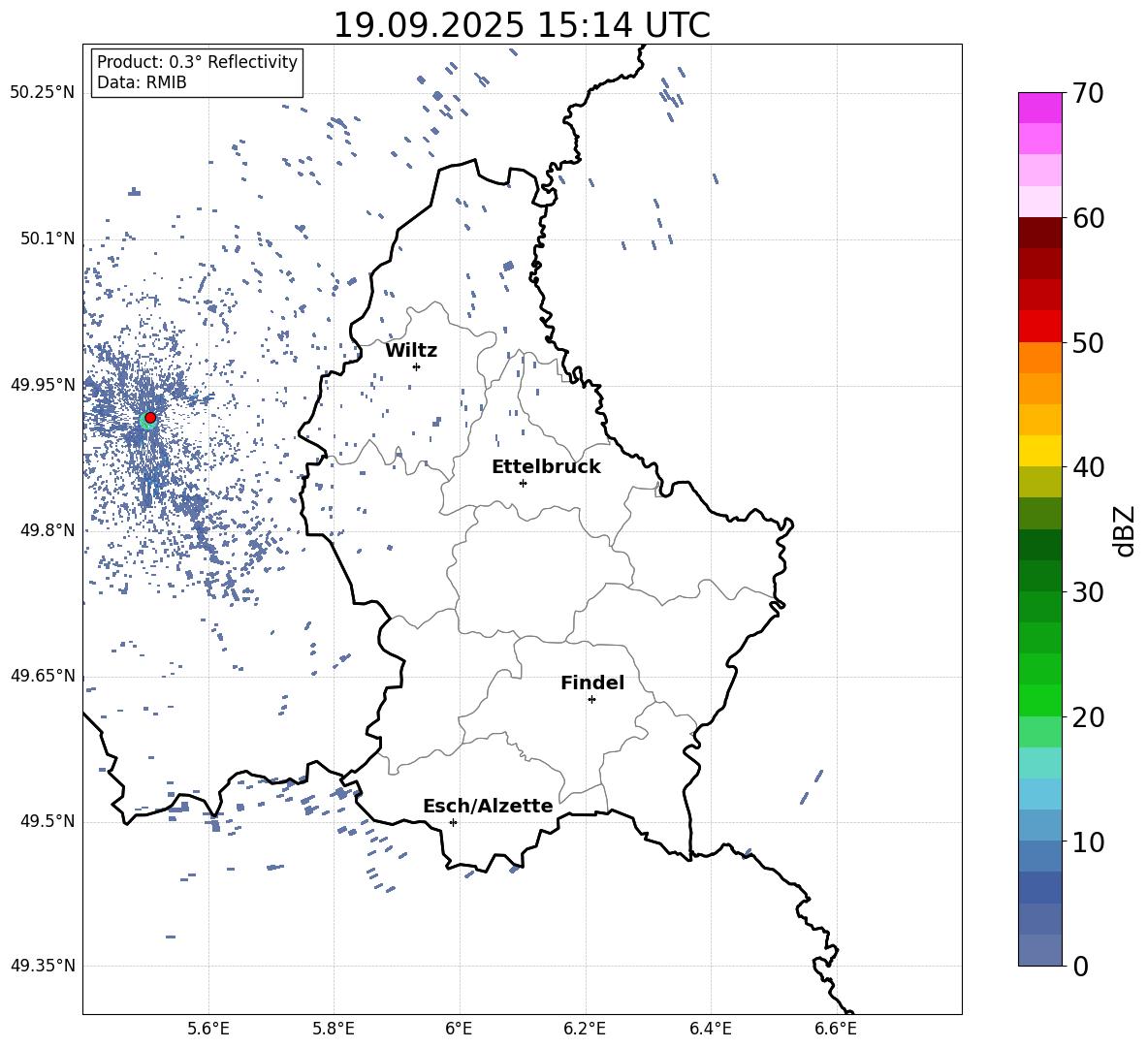The width and height of the screenshot is (1148, 1048).
Task: Click the 49.95°N latitude label
Action: point(43,385)
